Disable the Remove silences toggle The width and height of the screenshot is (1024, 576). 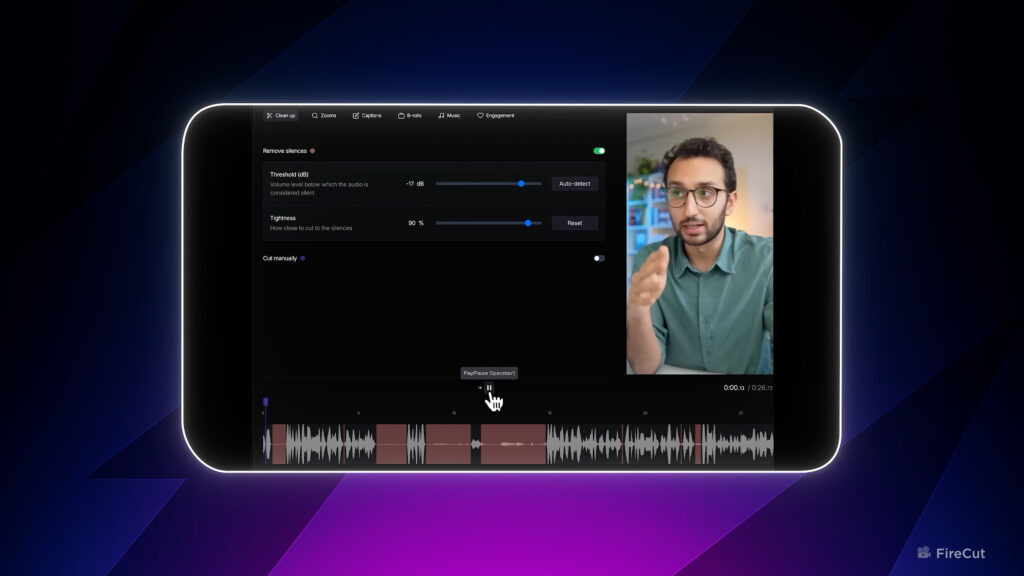click(599, 151)
